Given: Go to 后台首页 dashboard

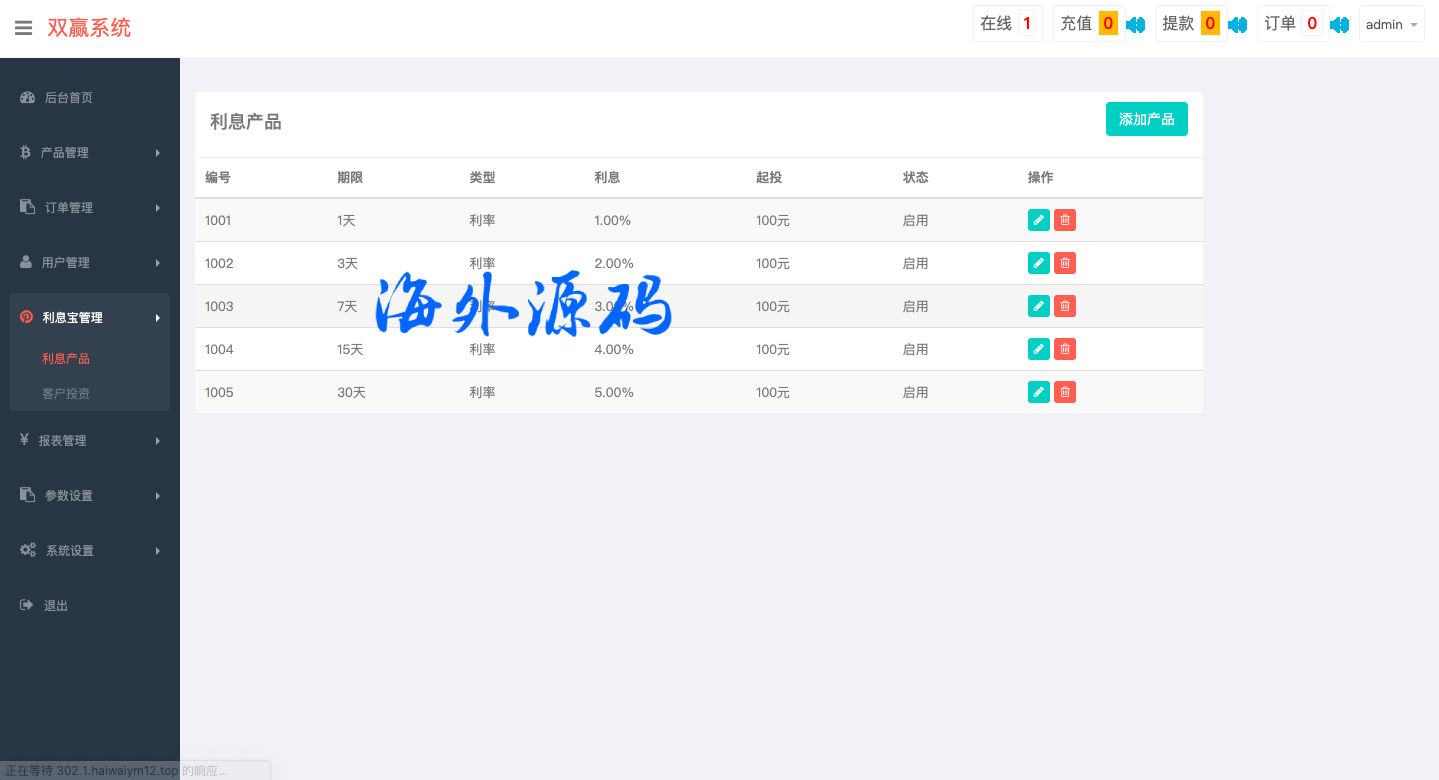Looking at the screenshot, I should pos(68,98).
